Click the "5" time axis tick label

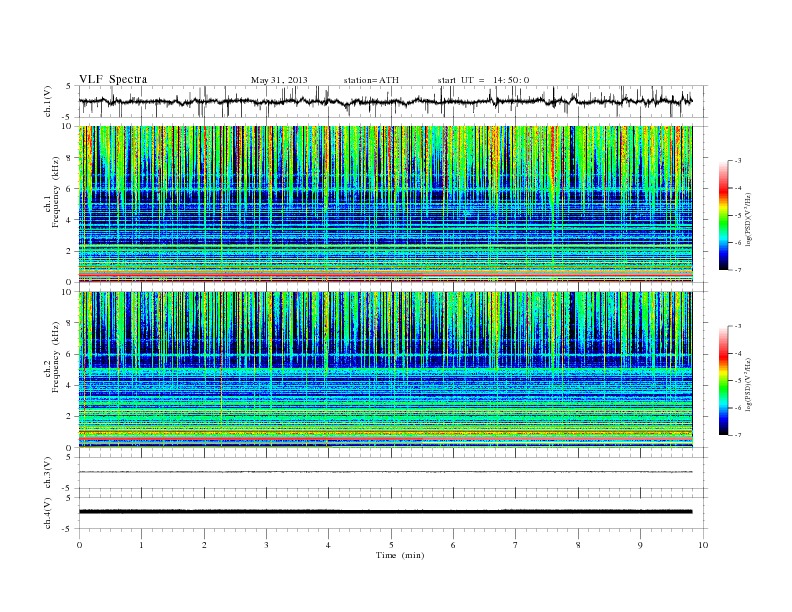(391, 545)
